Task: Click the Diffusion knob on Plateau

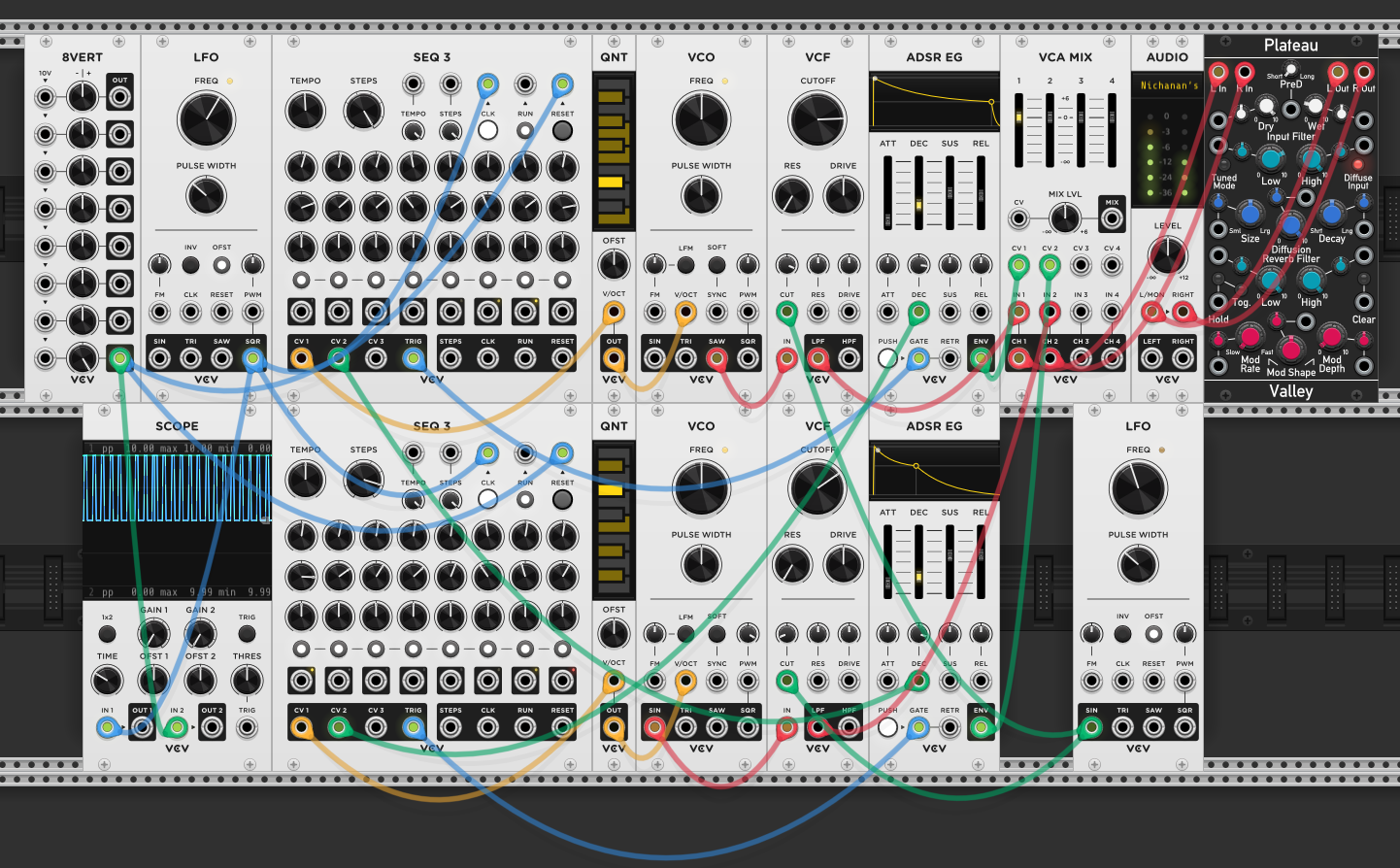Action: click(x=1290, y=224)
